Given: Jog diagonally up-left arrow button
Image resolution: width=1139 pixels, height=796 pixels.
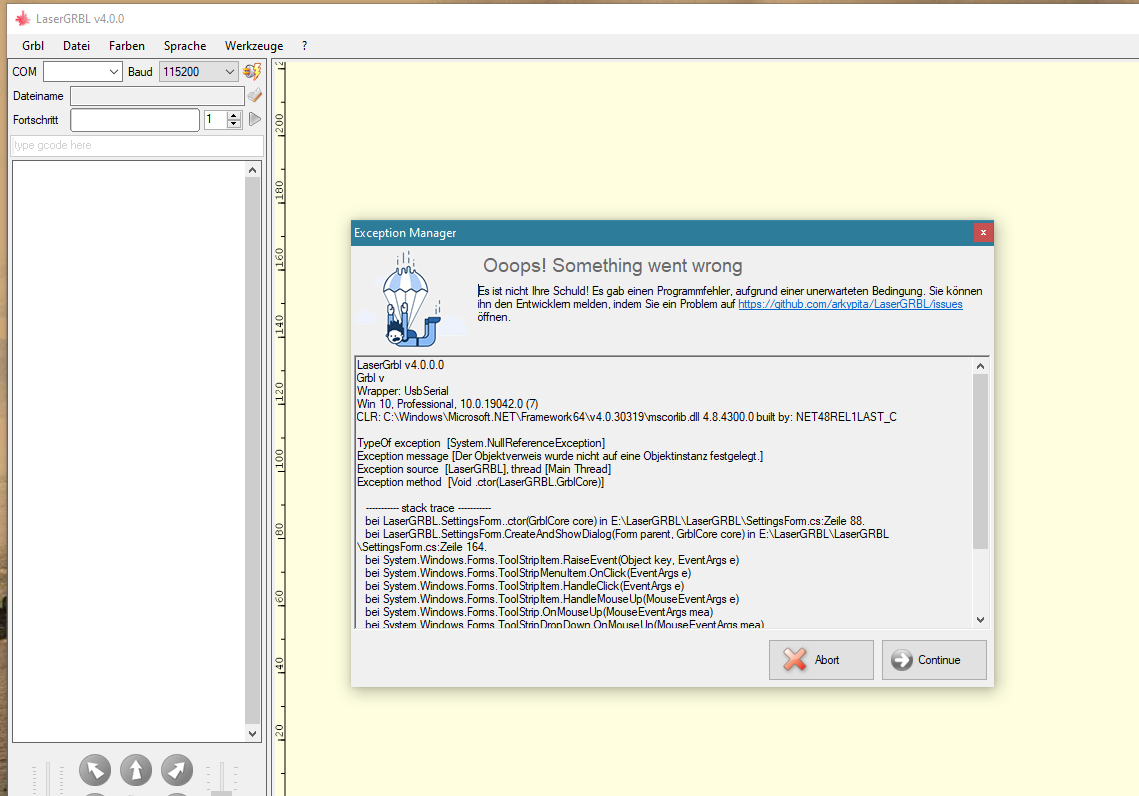Looking at the screenshot, I should (94, 770).
